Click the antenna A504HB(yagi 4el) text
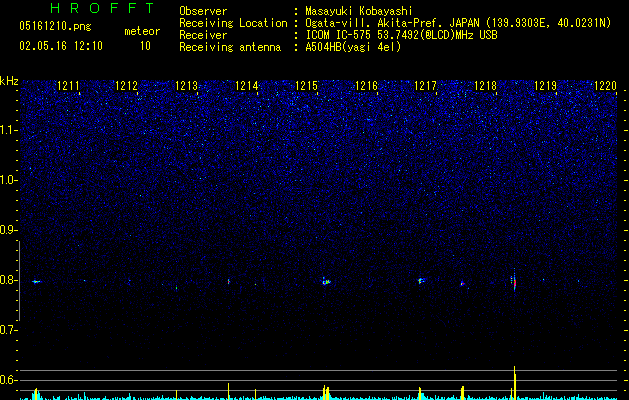This screenshot has width=629, height=400. (353, 47)
